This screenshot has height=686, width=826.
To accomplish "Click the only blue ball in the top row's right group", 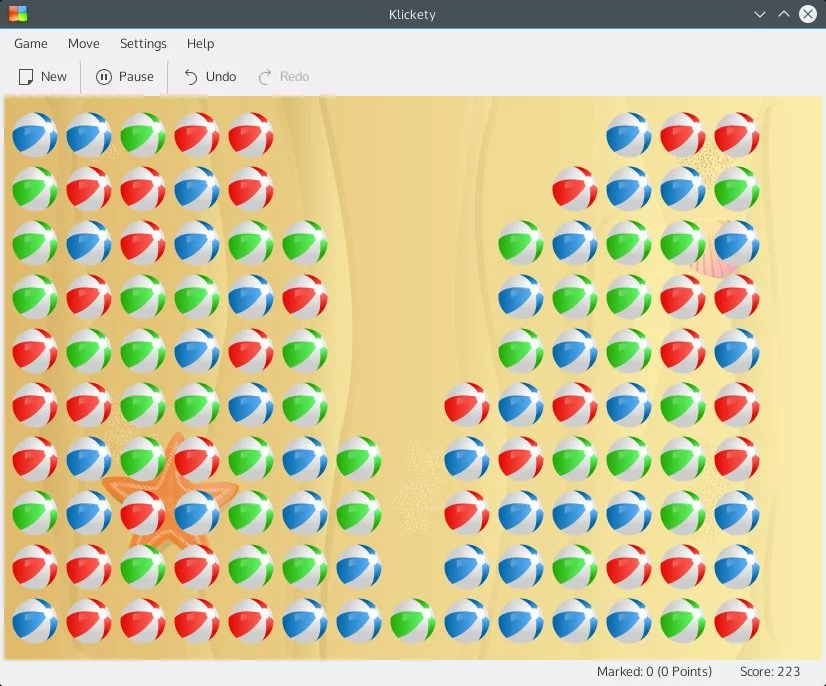I will pos(628,135).
